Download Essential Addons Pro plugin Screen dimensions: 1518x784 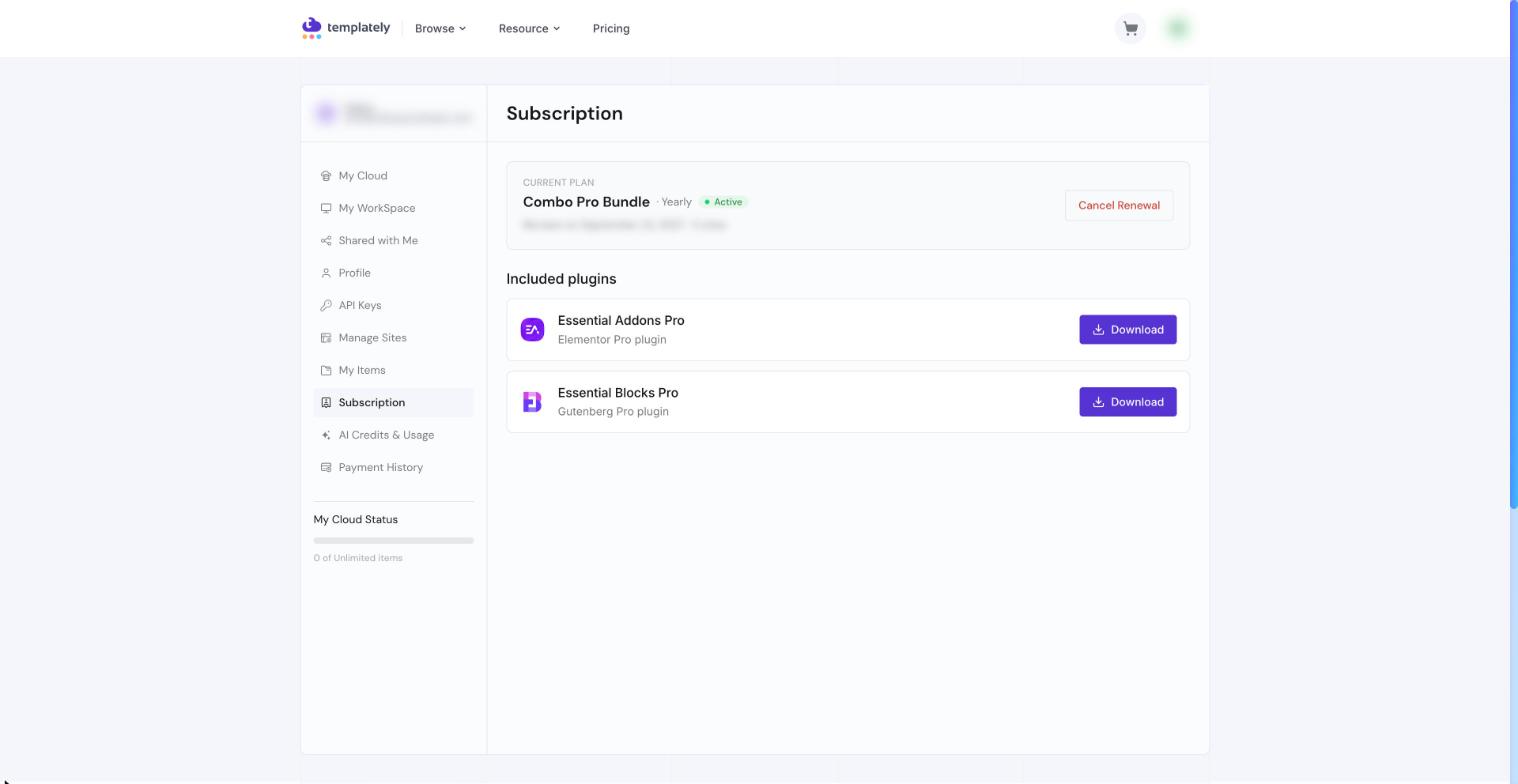(1128, 330)
